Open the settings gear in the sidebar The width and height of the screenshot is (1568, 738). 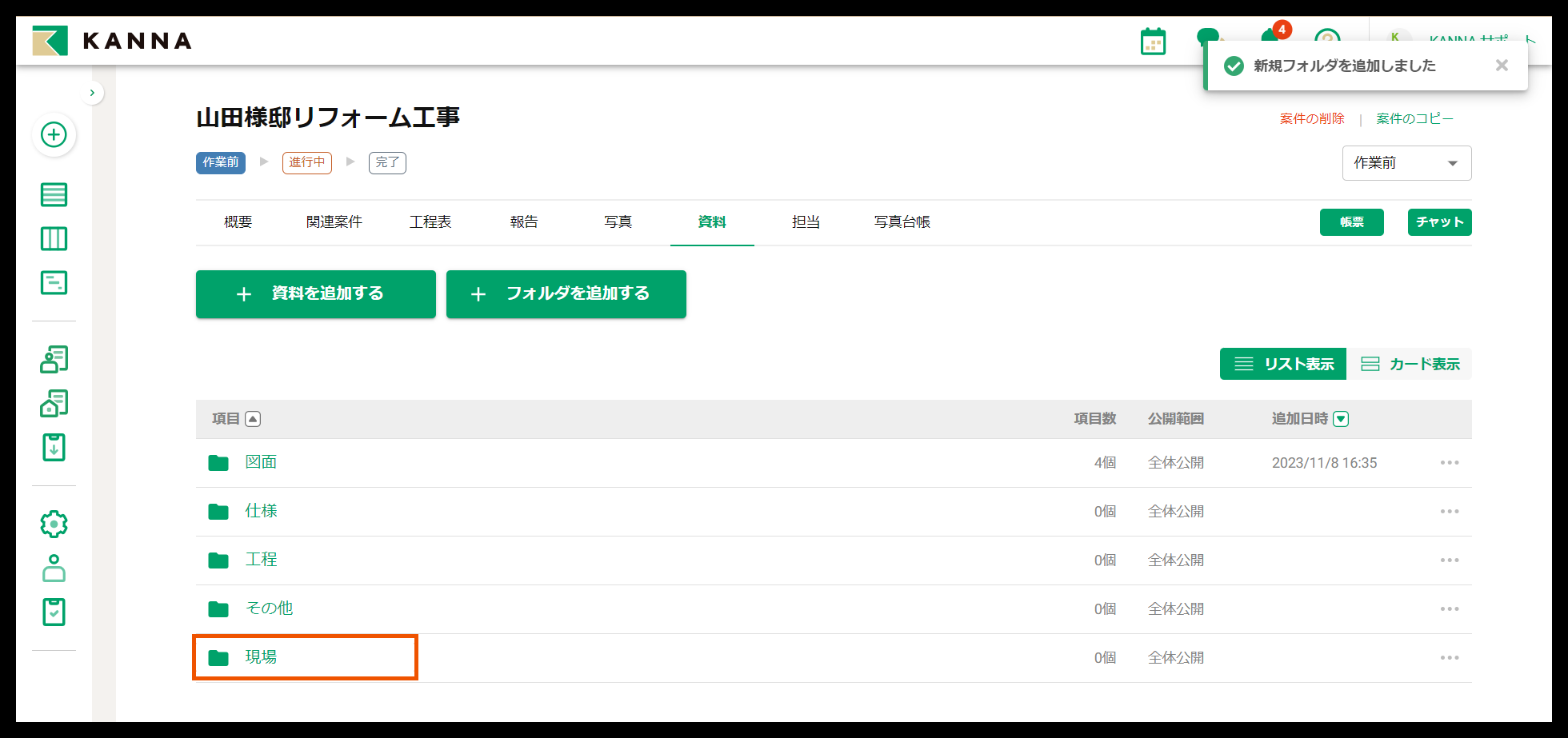click(54, 524)
